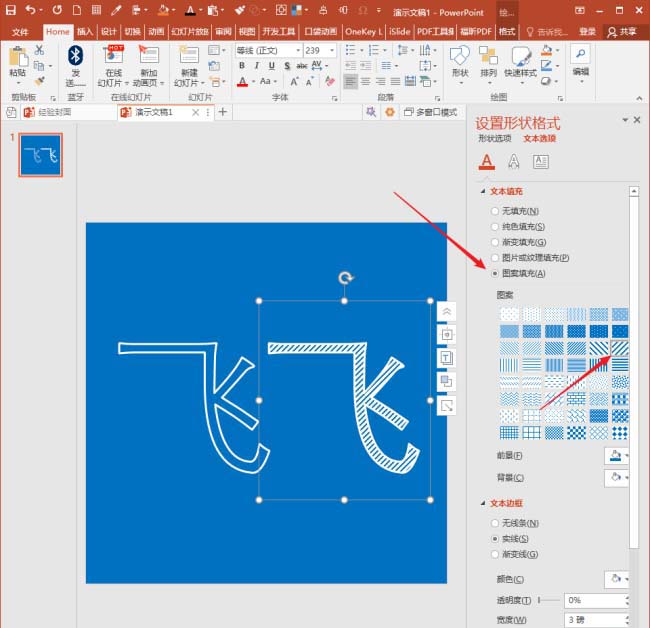Image resolution: width=650 pixels, height=628 pixels.
Task: Open the Foreground (前景) color dropdown
Action: click(x=616, y=455)
